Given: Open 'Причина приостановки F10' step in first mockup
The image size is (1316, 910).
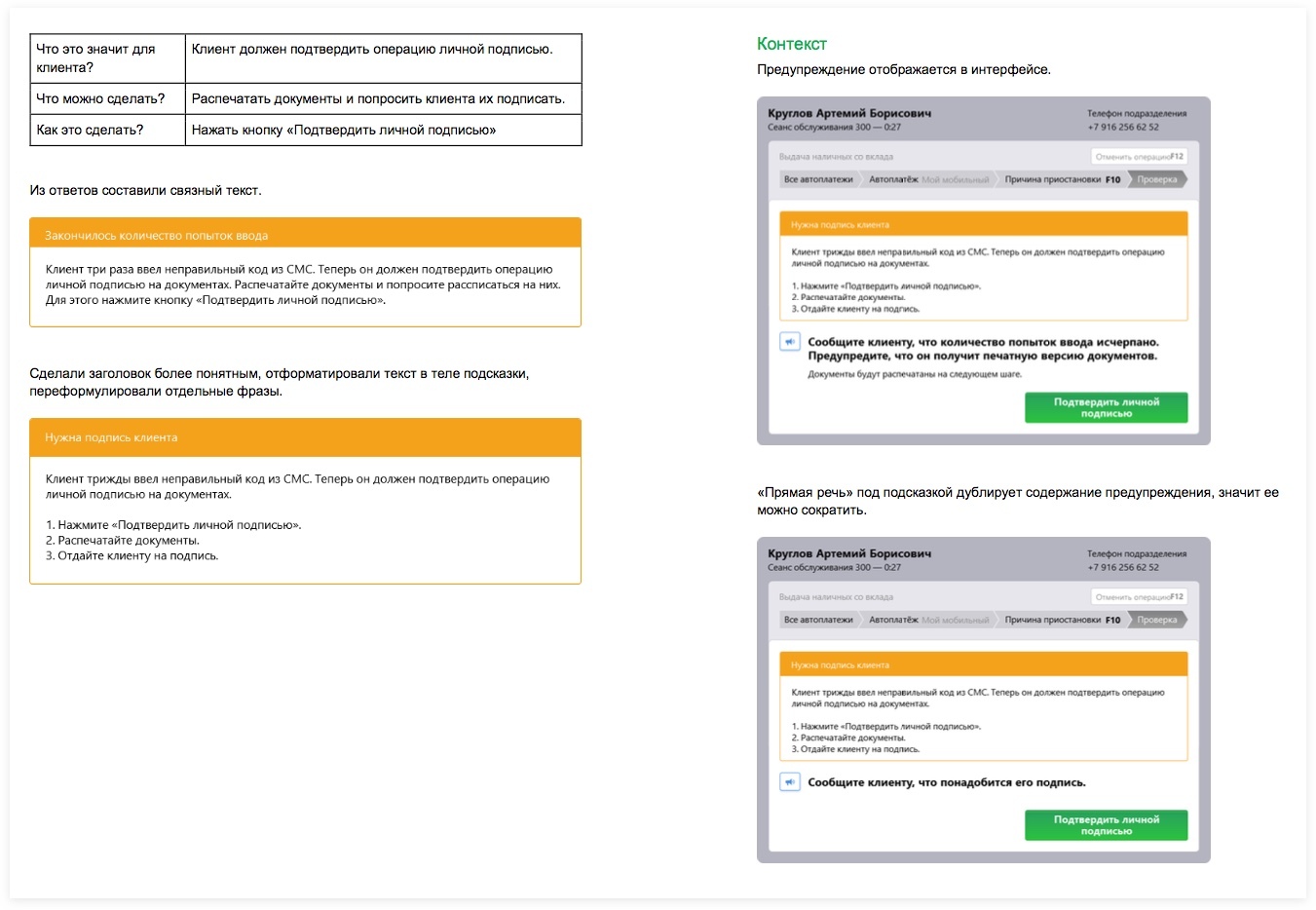Looking at the screenshot, I should point(1063,179).
